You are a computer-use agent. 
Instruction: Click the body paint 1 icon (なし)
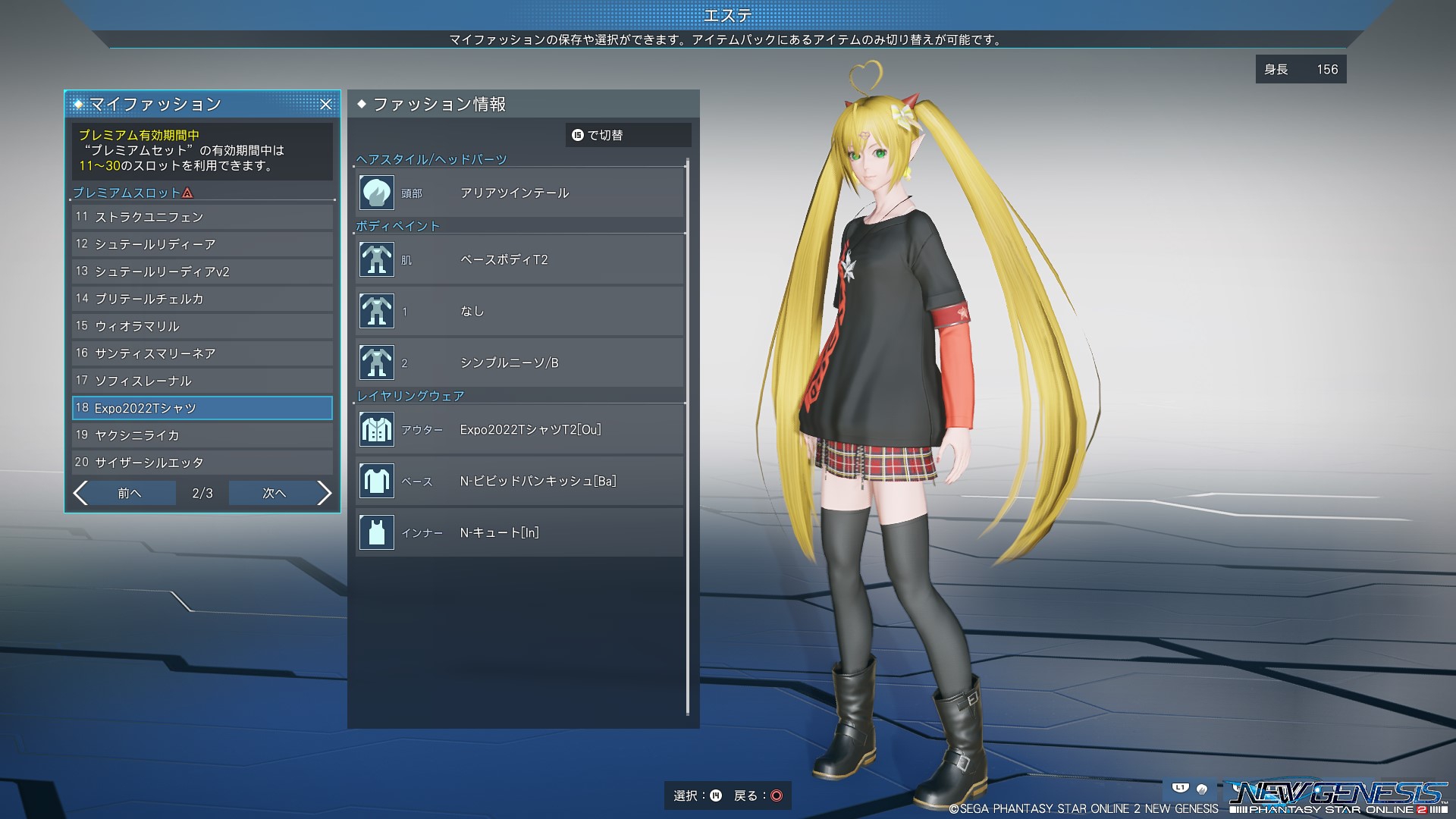click(376, 311)
